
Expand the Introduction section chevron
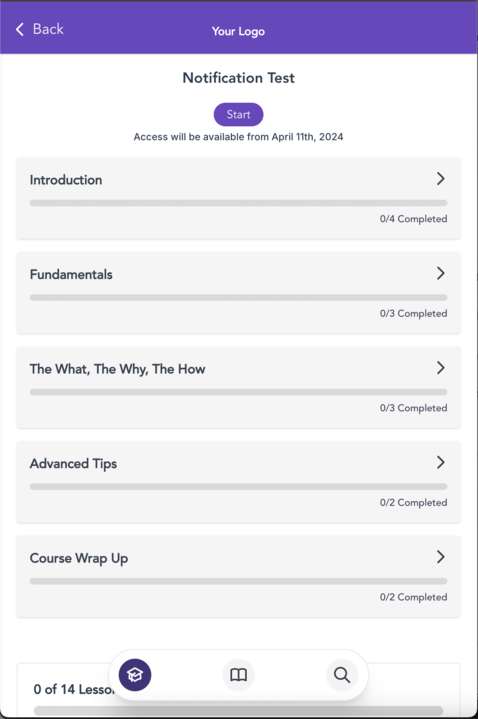pos(440,178)
